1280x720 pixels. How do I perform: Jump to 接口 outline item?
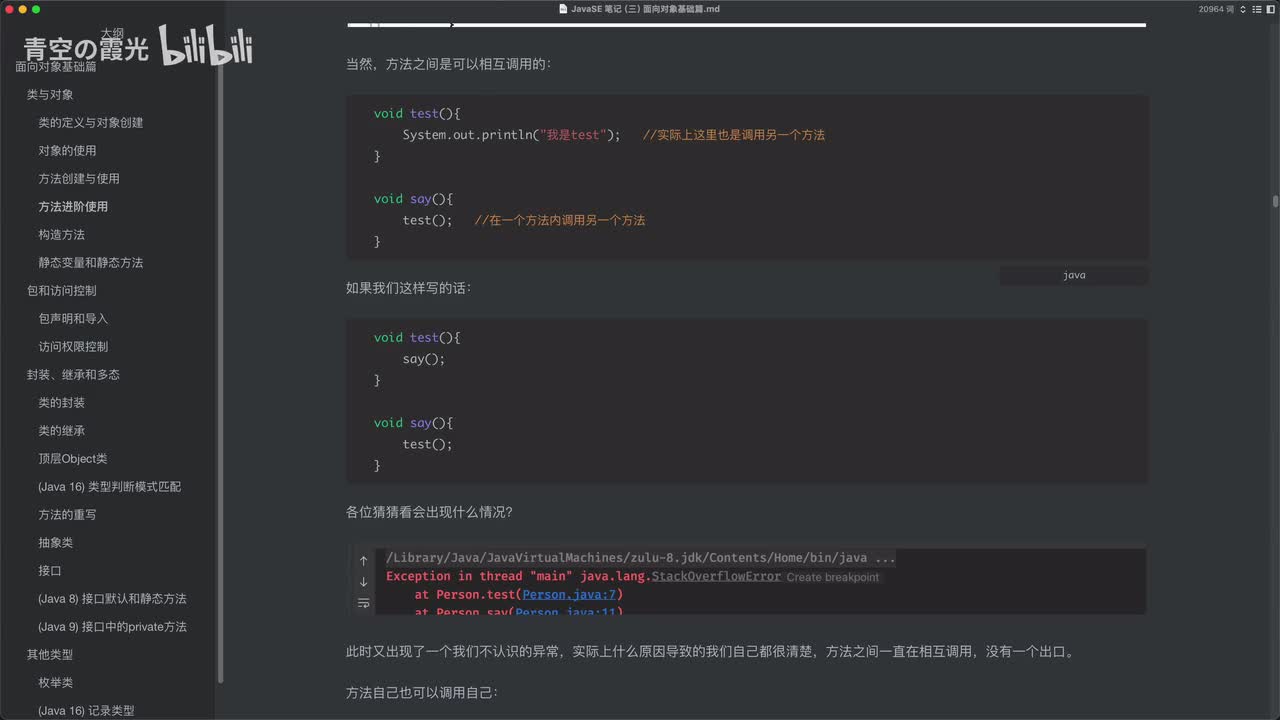pos(50,571)
